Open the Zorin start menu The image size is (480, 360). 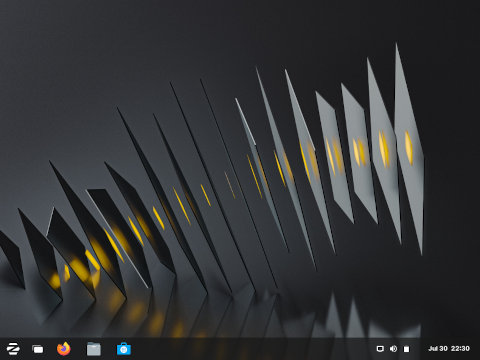pos(13,349)
